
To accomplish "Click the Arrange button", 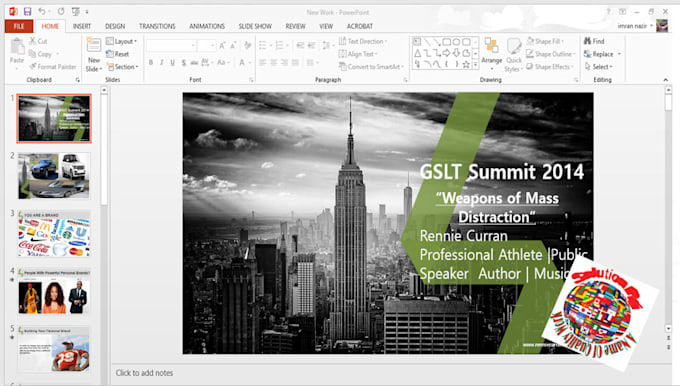I will (491, 53).
